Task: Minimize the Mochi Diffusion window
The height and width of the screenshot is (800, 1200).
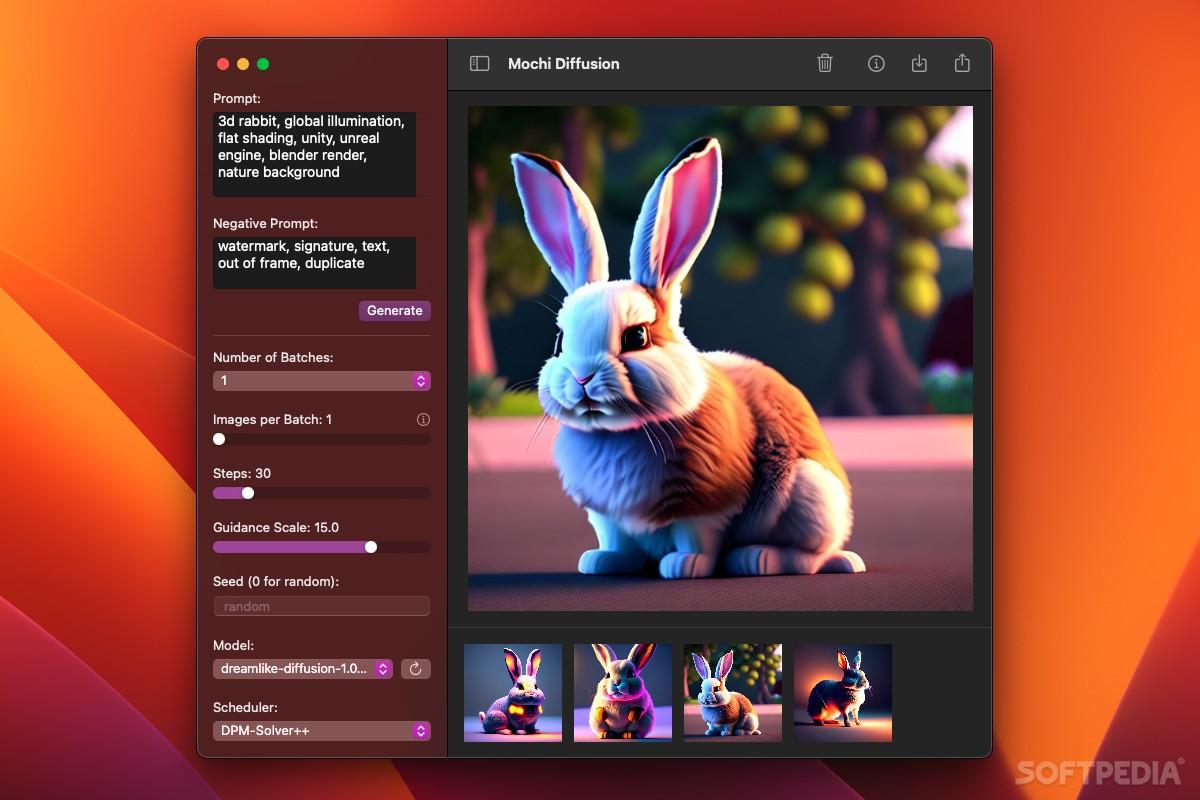Action: 243,64
